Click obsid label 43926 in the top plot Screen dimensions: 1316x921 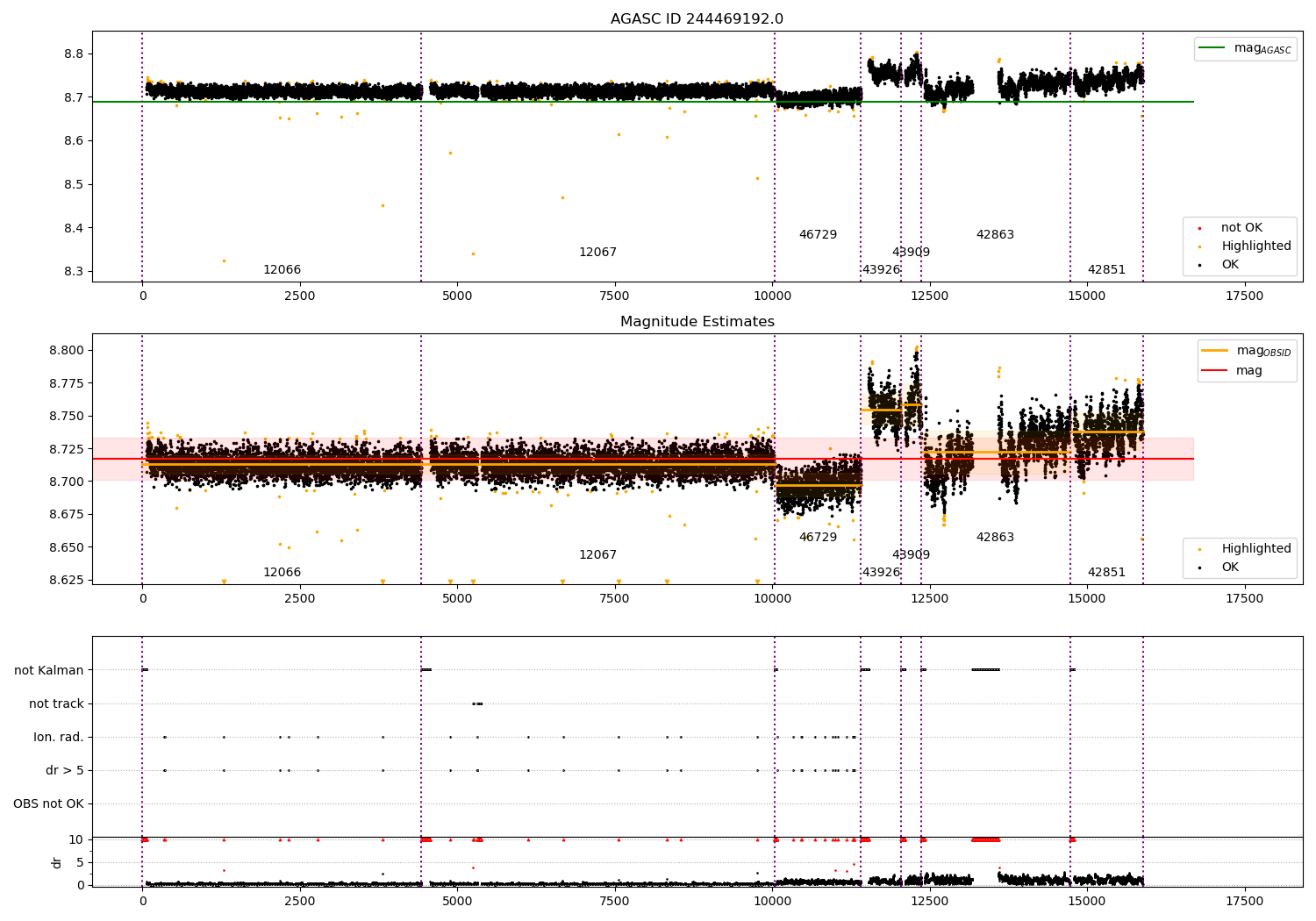[x=881, y=270]
